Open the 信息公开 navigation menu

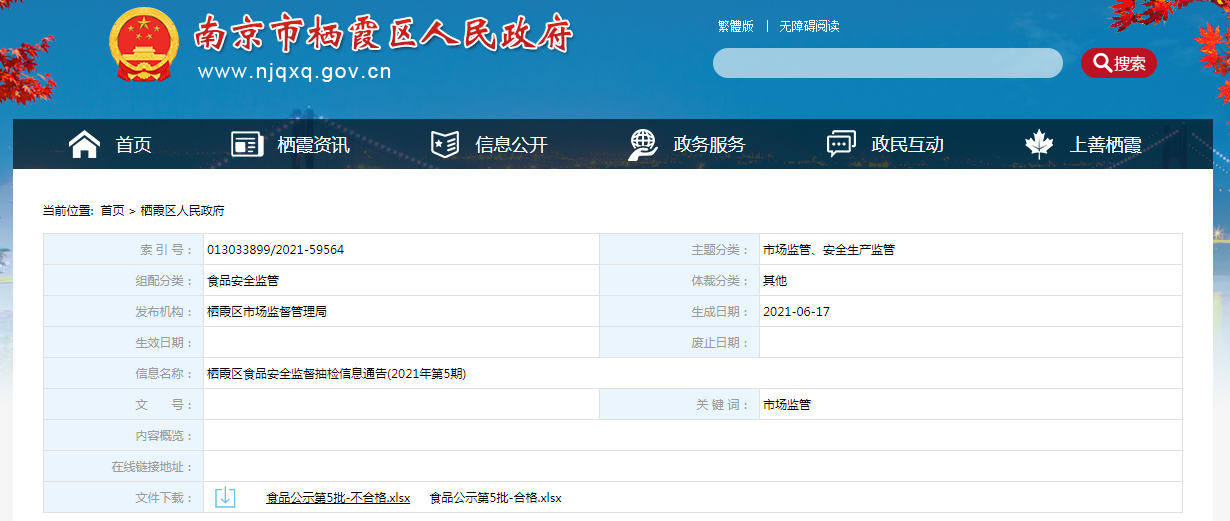[x=512, y=145]
